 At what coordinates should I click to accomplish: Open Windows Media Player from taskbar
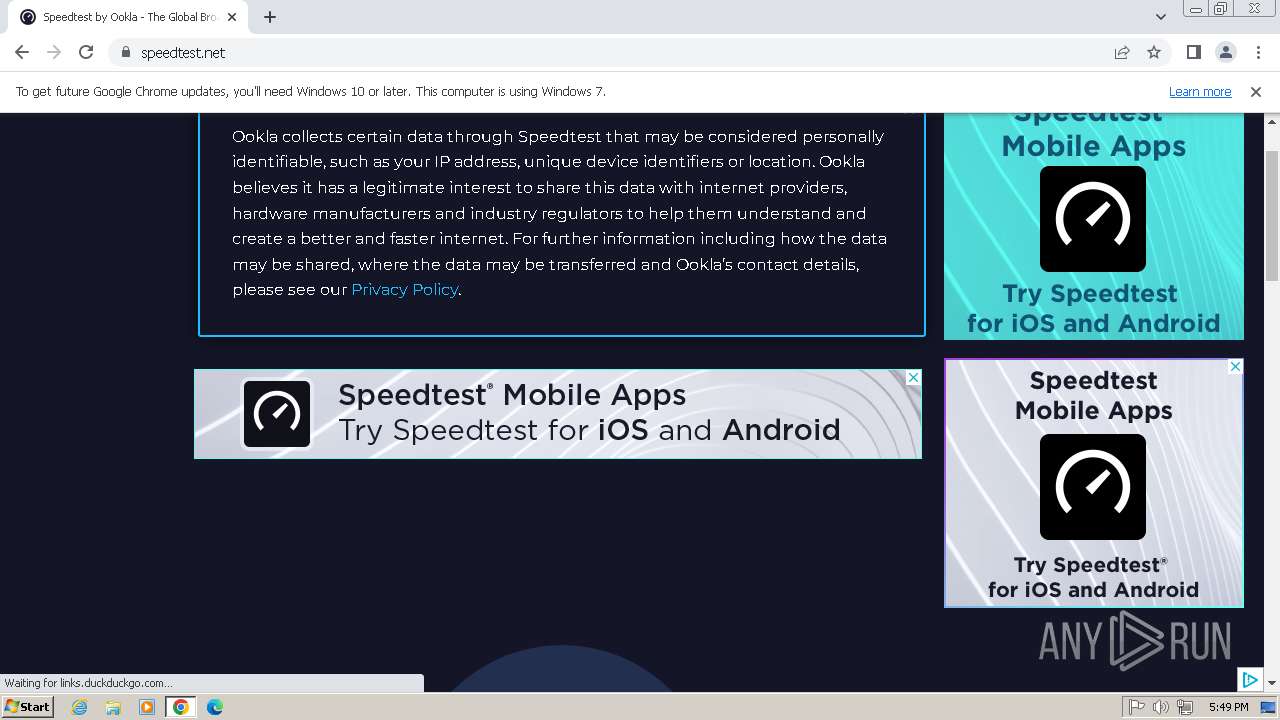(147, 707)
